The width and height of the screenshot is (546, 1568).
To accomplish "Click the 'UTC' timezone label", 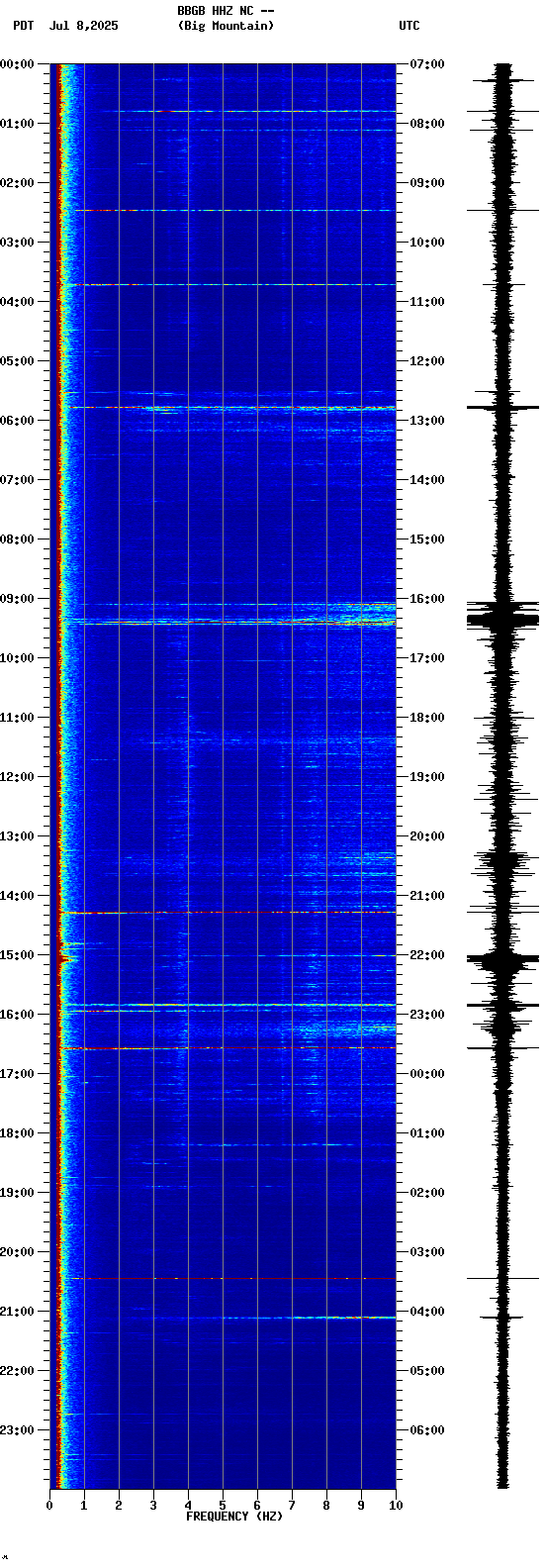I will tap(409, 26).
